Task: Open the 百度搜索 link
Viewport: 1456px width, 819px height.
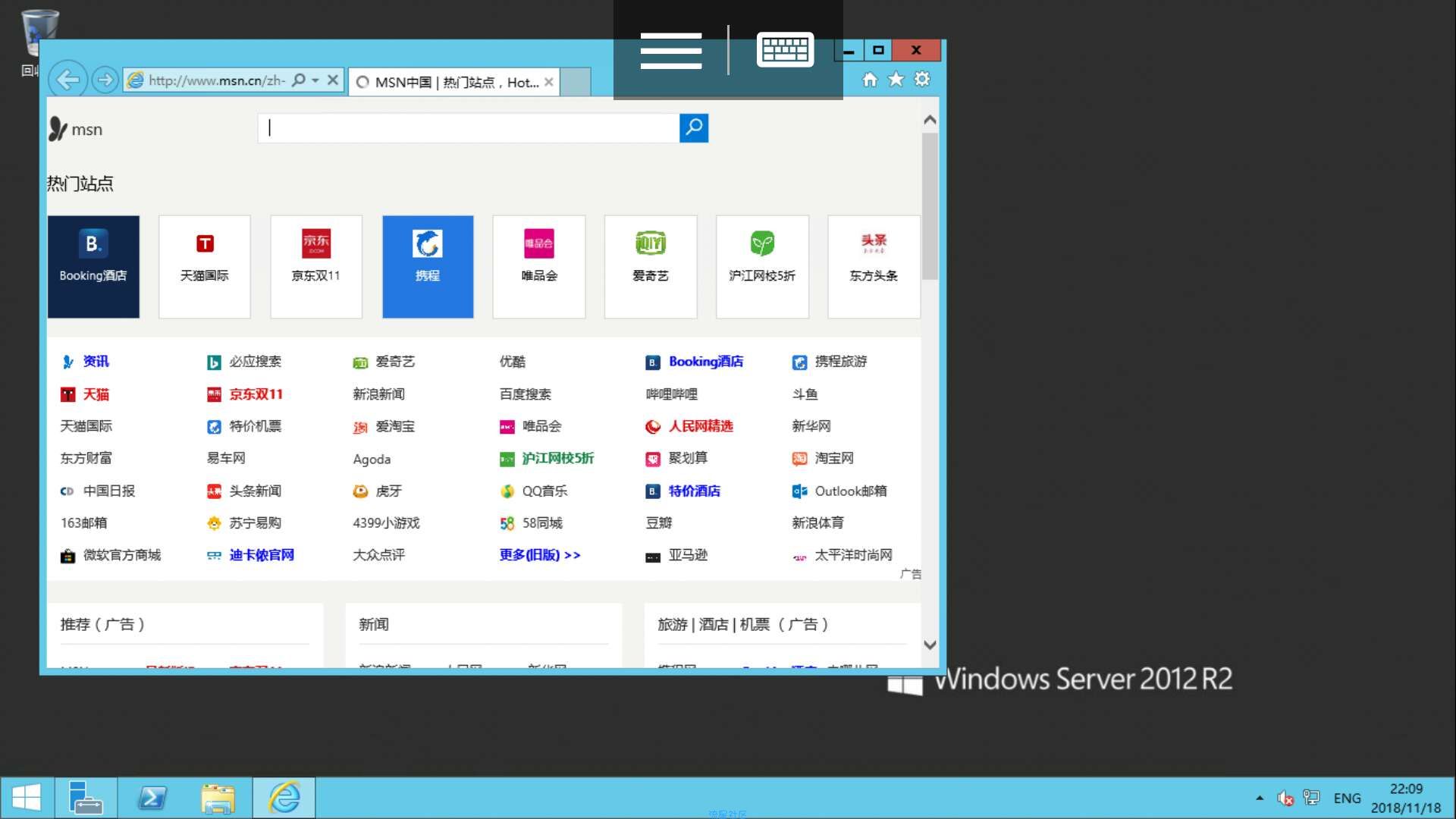Action: tap(525, 394)
